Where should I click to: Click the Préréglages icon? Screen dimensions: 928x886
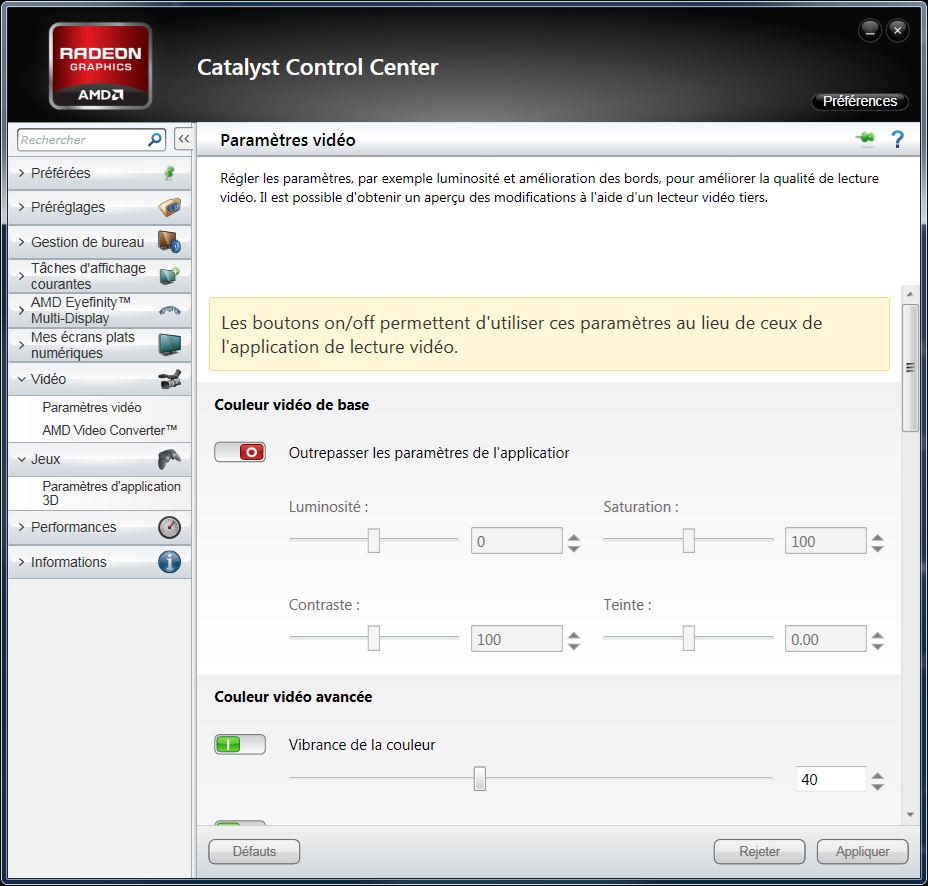pos(169,207)
